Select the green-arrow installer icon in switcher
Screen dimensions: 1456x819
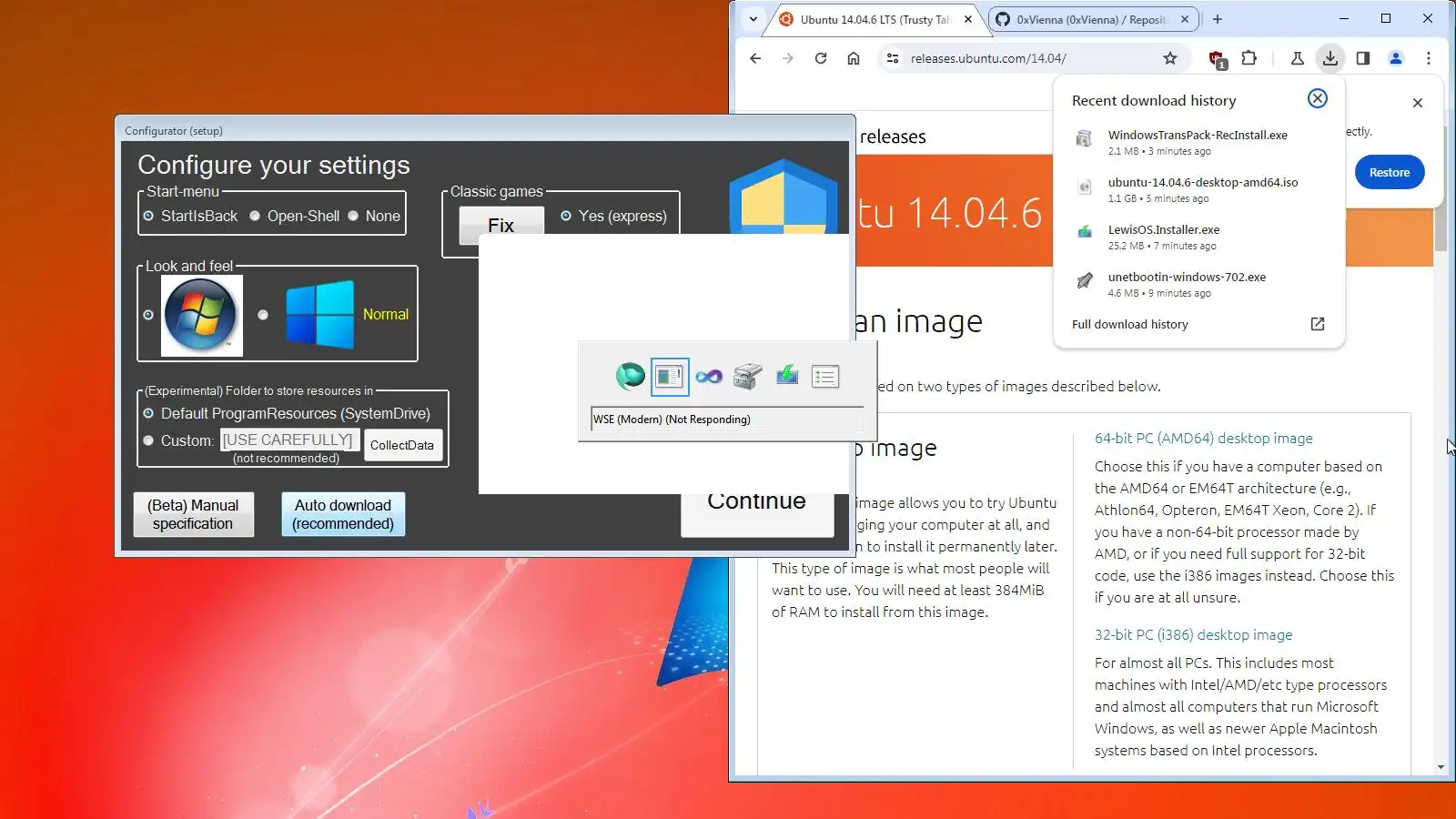pos(786,376)
